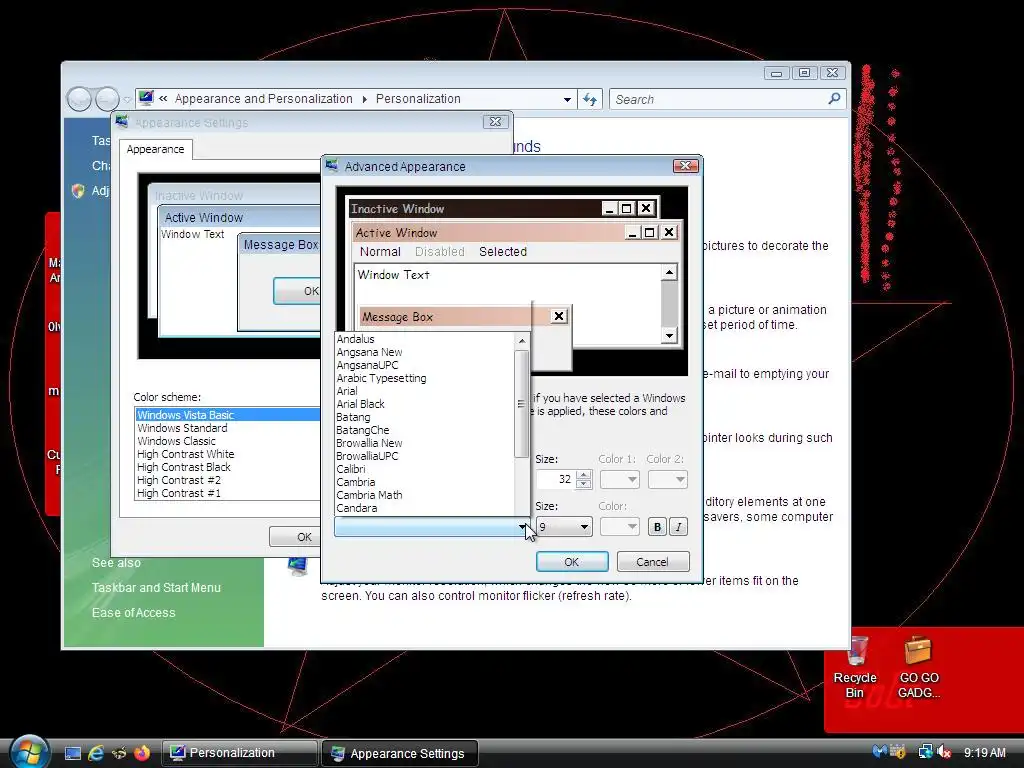The image size is (1024, 768).
Task: Open the font size 9 dropdown
Action: click(564, 527)
